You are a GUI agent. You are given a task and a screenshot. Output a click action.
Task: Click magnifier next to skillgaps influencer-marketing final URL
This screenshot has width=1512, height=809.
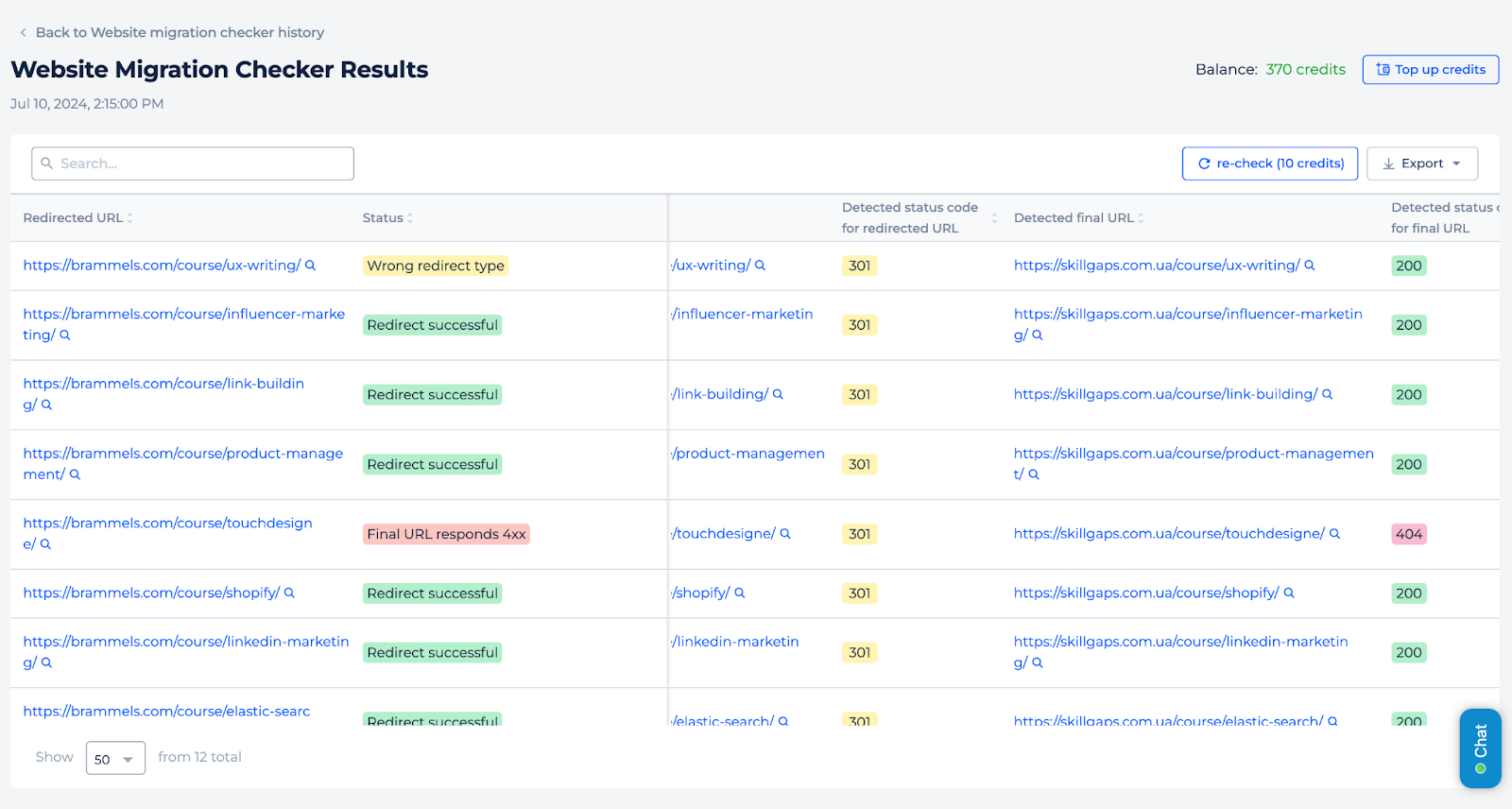[x=1038, y=336]
